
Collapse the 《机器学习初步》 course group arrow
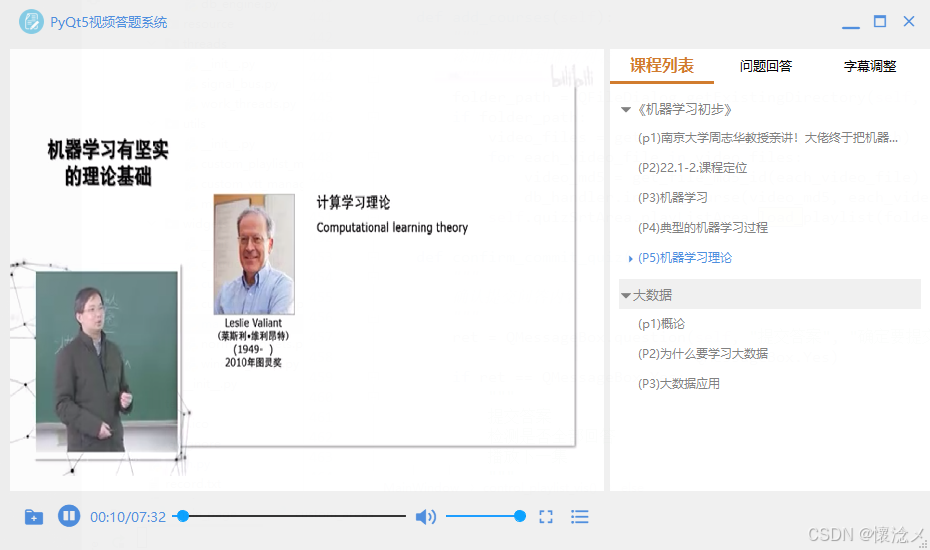(x=626, y=110)
